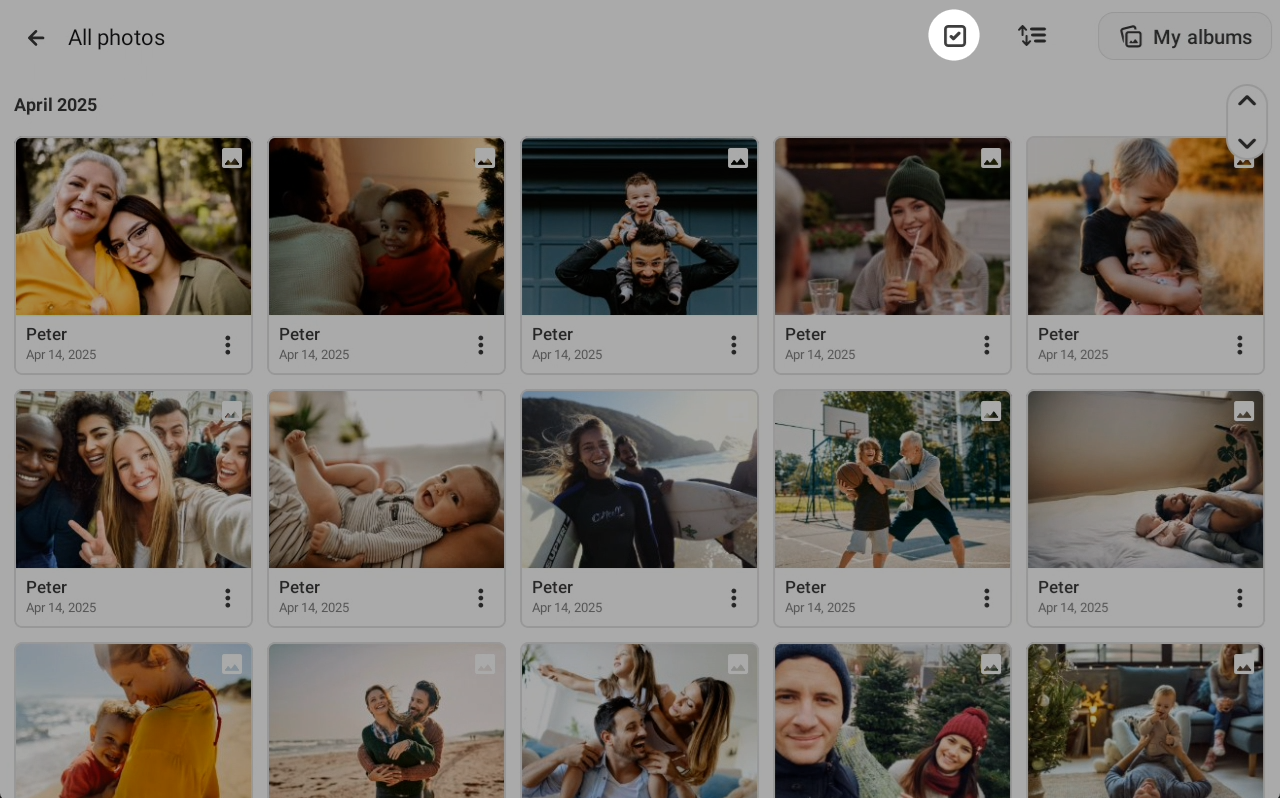
Task: Open My albums
Action: (1185, 37)
